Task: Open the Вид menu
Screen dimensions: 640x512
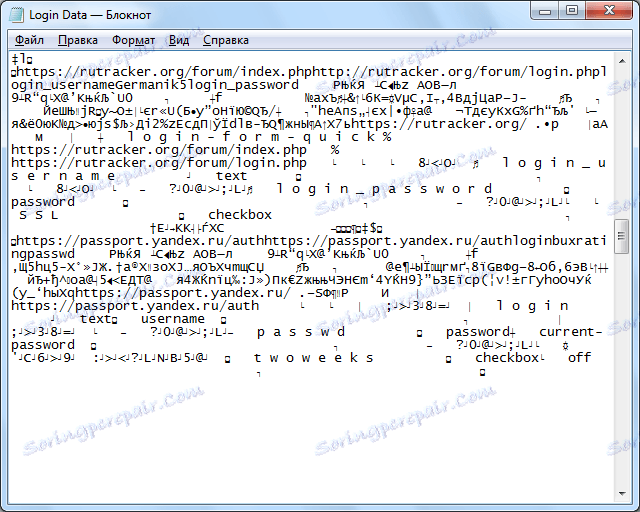Action: [x=179, y=40]
